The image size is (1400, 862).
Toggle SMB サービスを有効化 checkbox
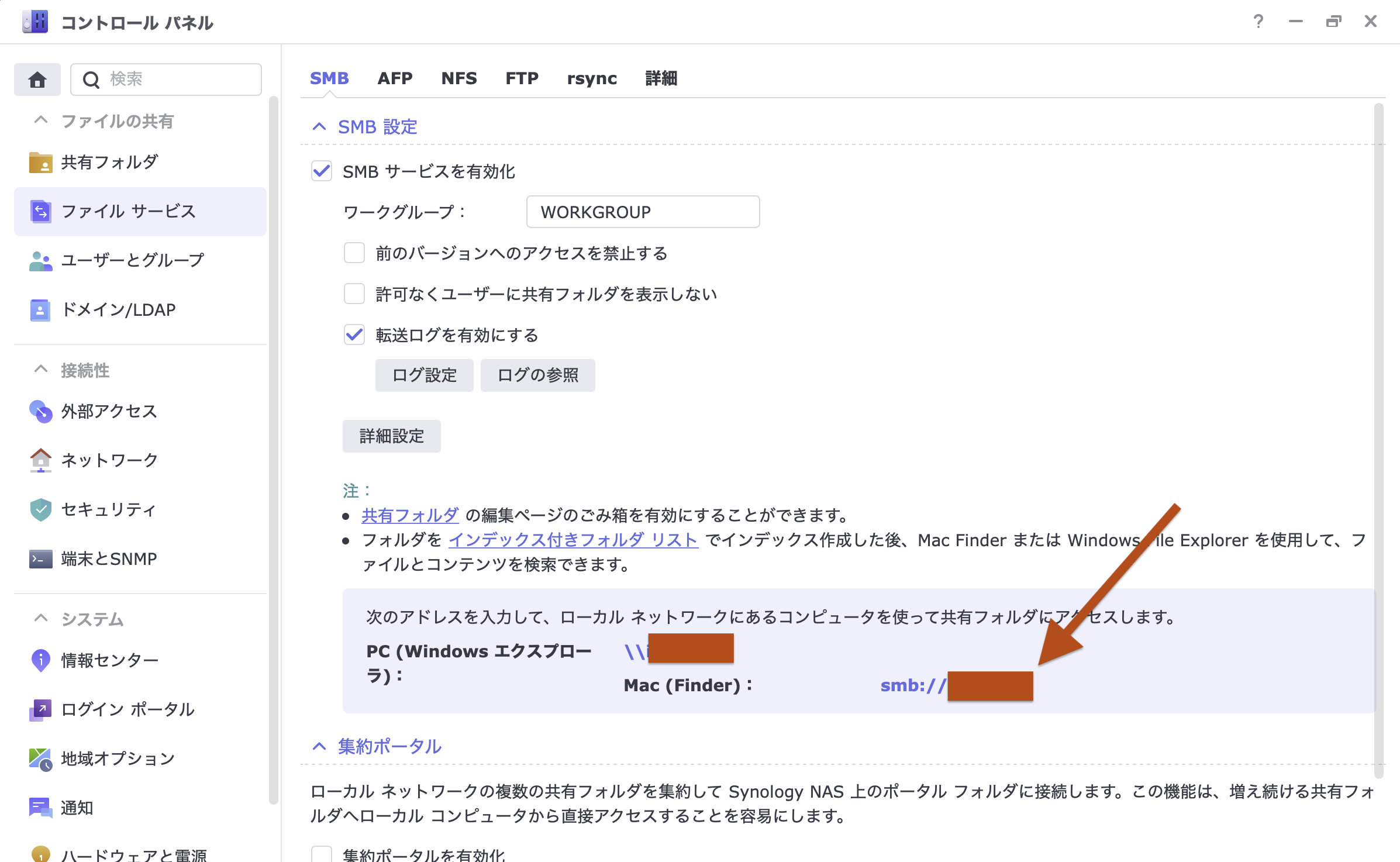click(322, 171)
